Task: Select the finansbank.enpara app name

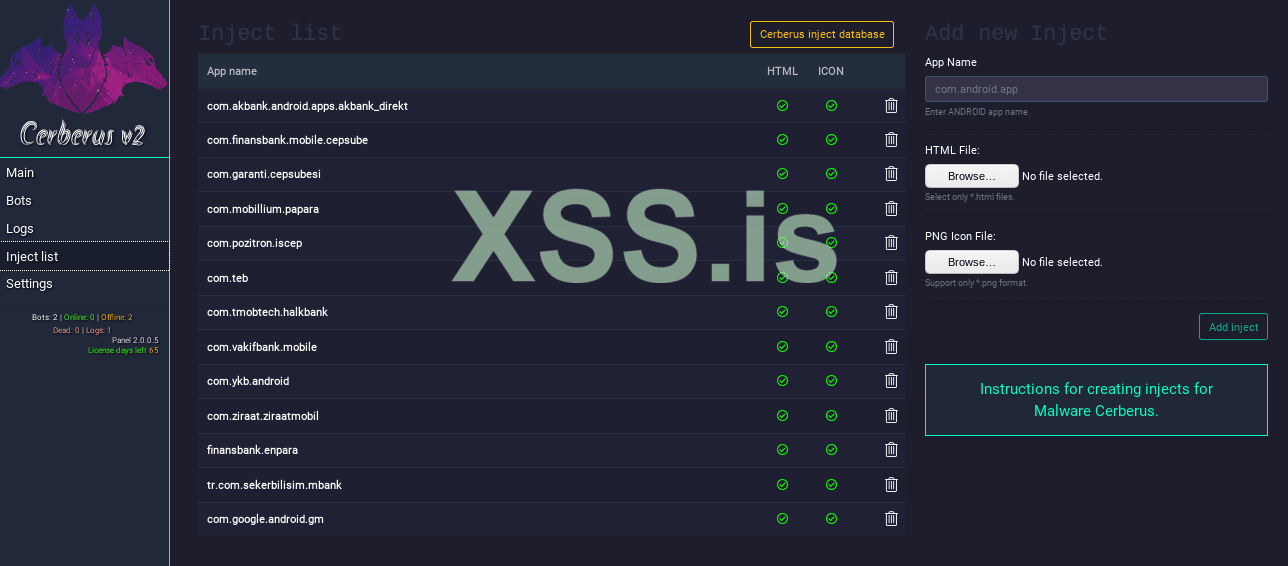Action: (254, 450)
